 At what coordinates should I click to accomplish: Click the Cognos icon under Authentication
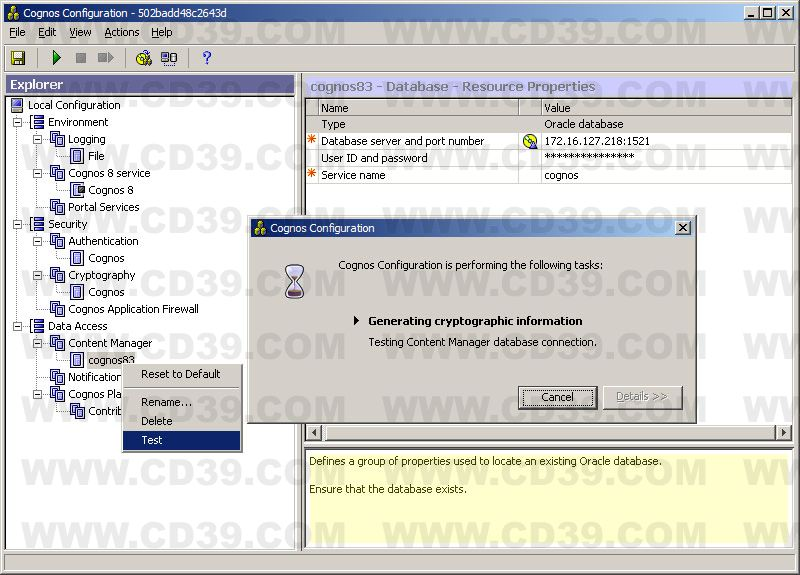(77, 258)
